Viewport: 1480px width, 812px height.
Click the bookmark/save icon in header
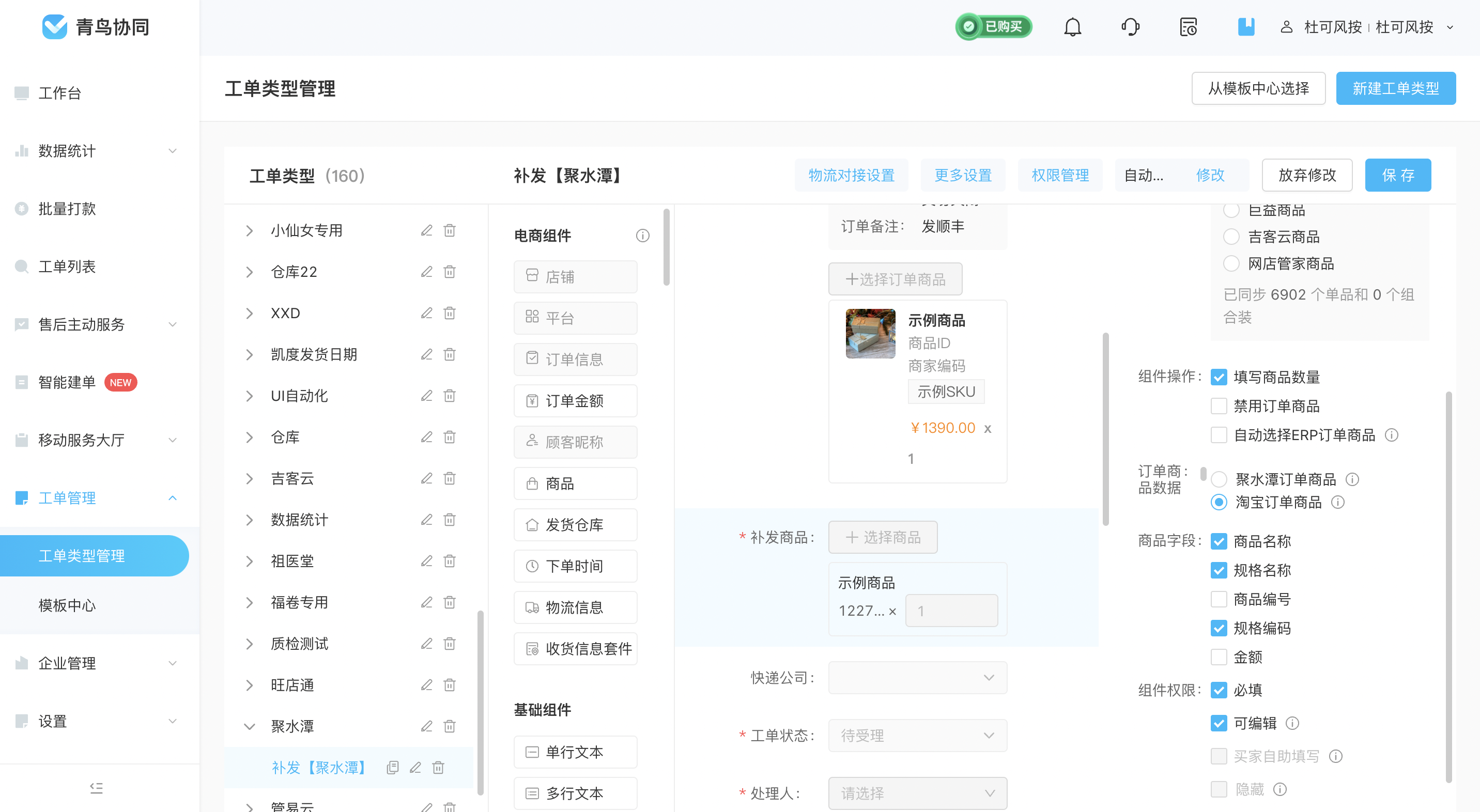coord(1247,27)
